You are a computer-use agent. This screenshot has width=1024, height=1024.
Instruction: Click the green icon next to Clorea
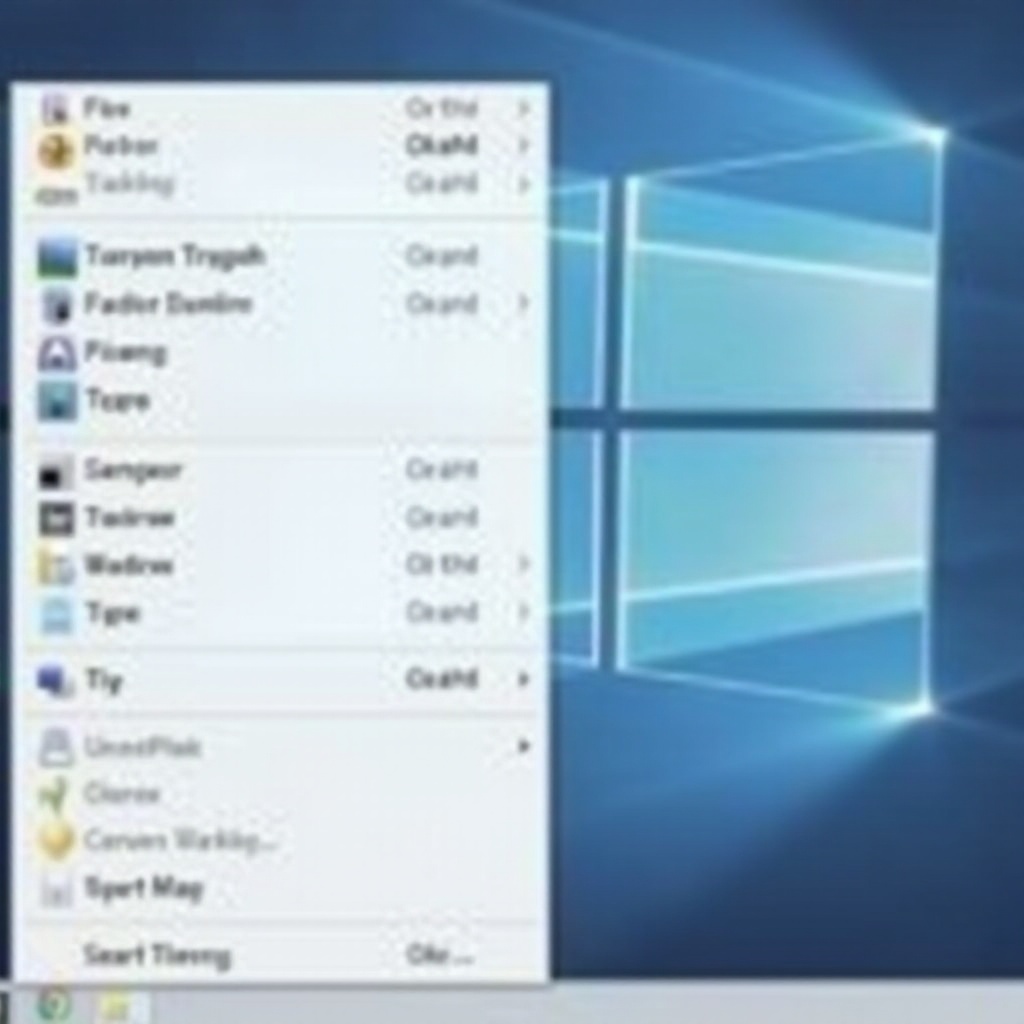coord(54,794)
